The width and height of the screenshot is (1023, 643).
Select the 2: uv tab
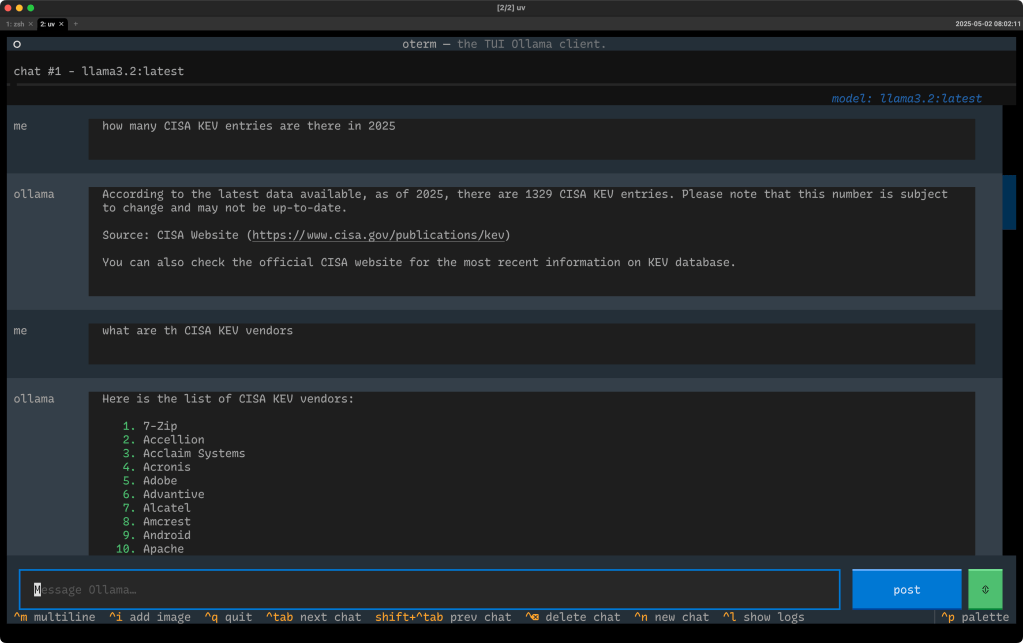(47, 23)
